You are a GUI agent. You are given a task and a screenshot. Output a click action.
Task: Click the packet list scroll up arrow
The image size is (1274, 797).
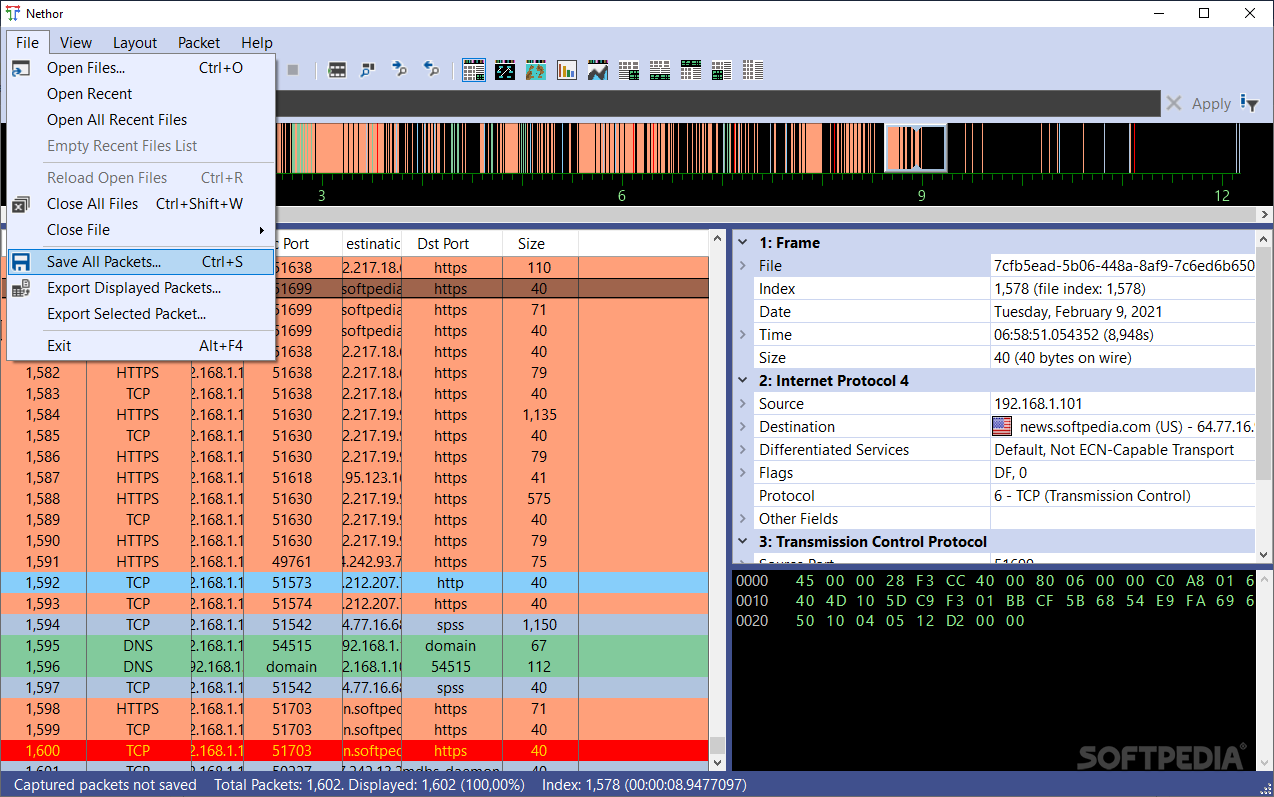[x=718, y=238]
